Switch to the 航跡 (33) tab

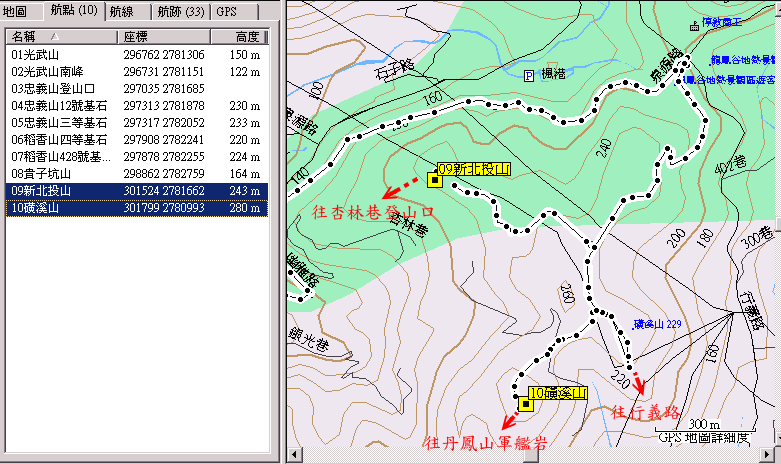(x=180, y=12)
